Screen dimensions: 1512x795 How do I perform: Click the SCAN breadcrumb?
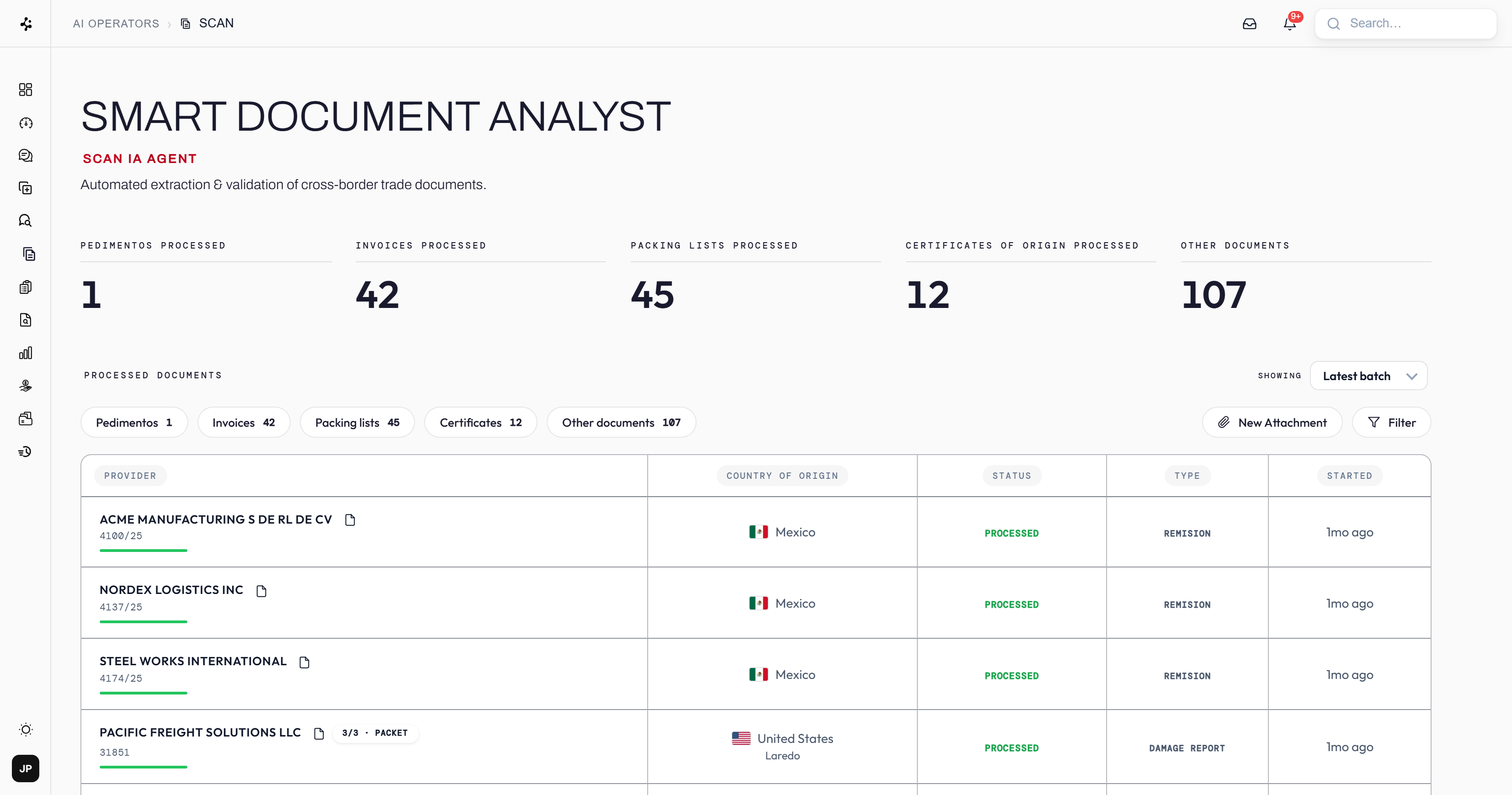[207, 23]
